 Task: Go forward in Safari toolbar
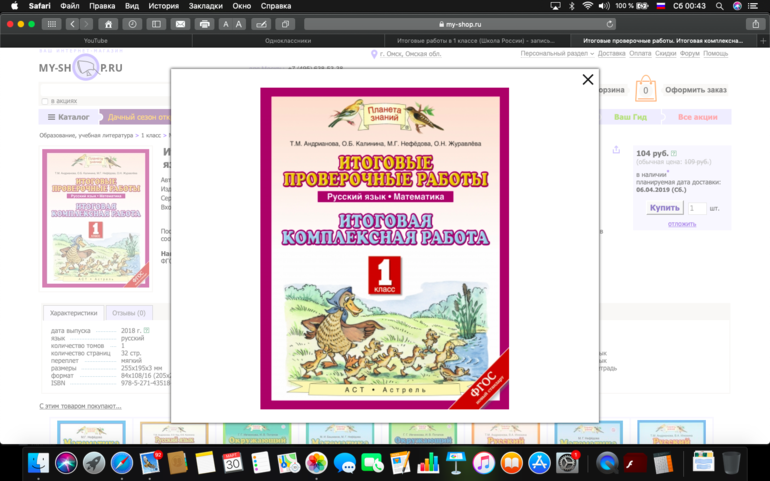(86, 24)
